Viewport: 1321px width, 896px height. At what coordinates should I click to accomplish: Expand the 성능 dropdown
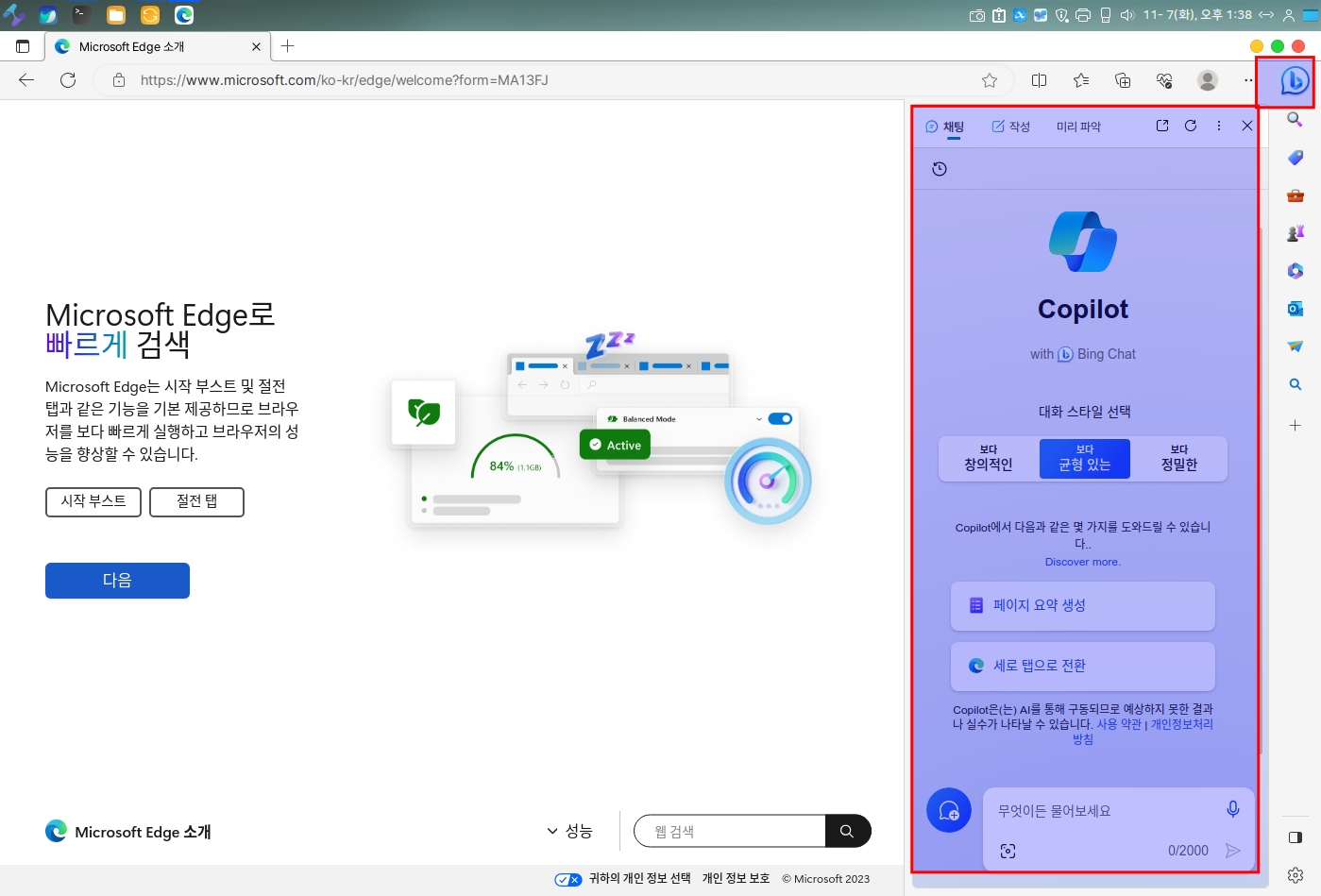(569, 831)
